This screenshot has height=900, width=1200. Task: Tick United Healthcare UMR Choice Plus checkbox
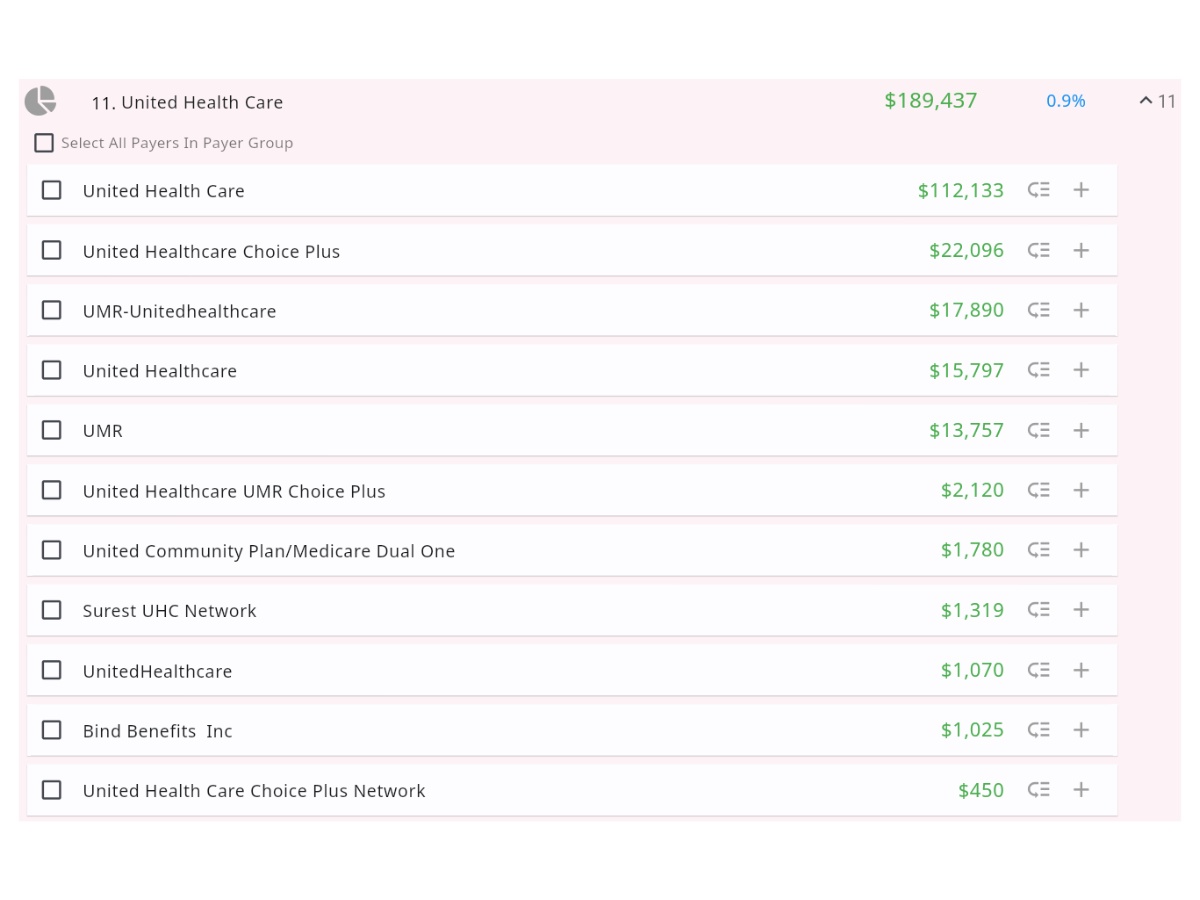[51, 490]
